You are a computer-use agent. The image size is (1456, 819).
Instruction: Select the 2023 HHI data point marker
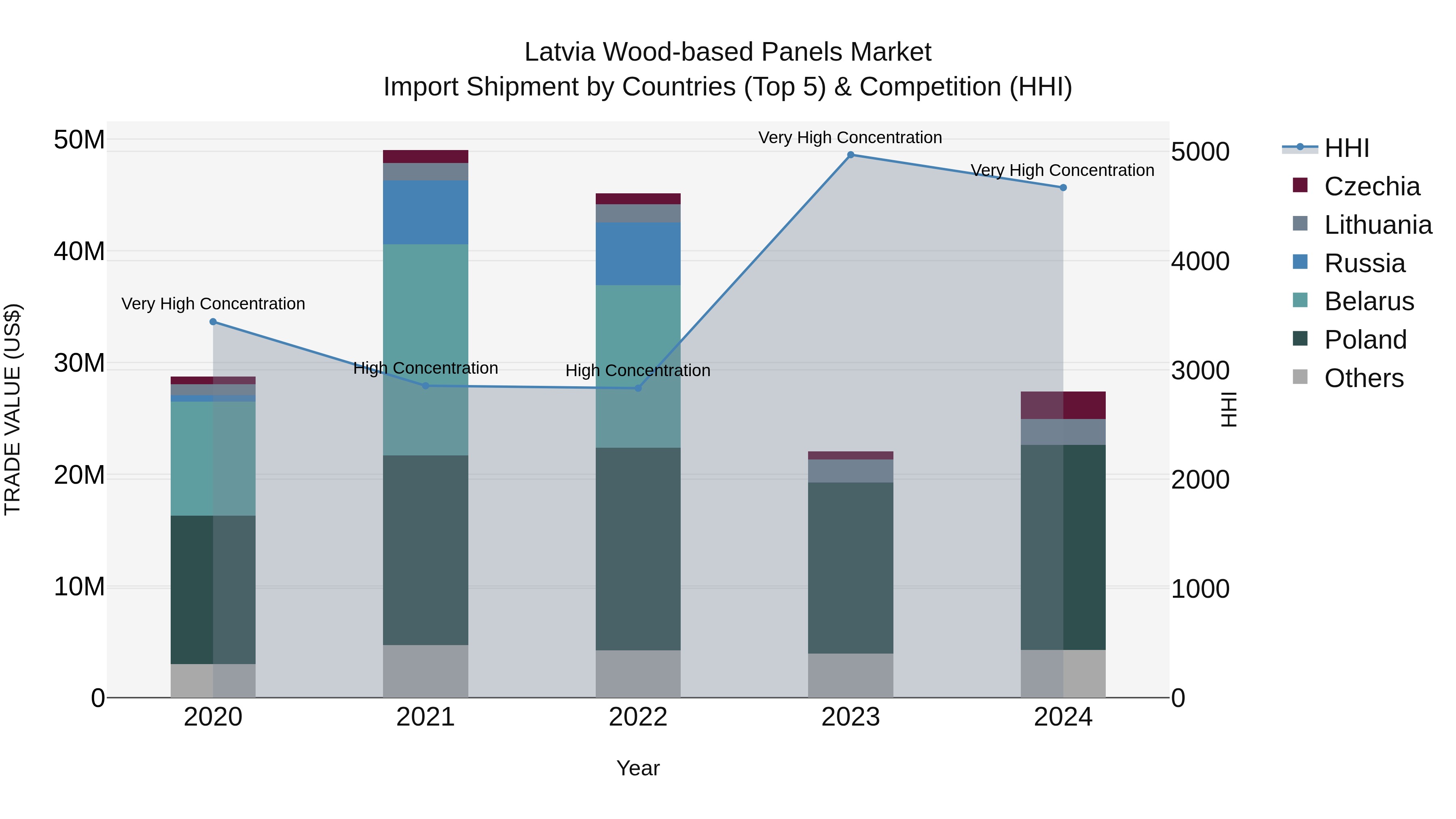coord(851,154)
